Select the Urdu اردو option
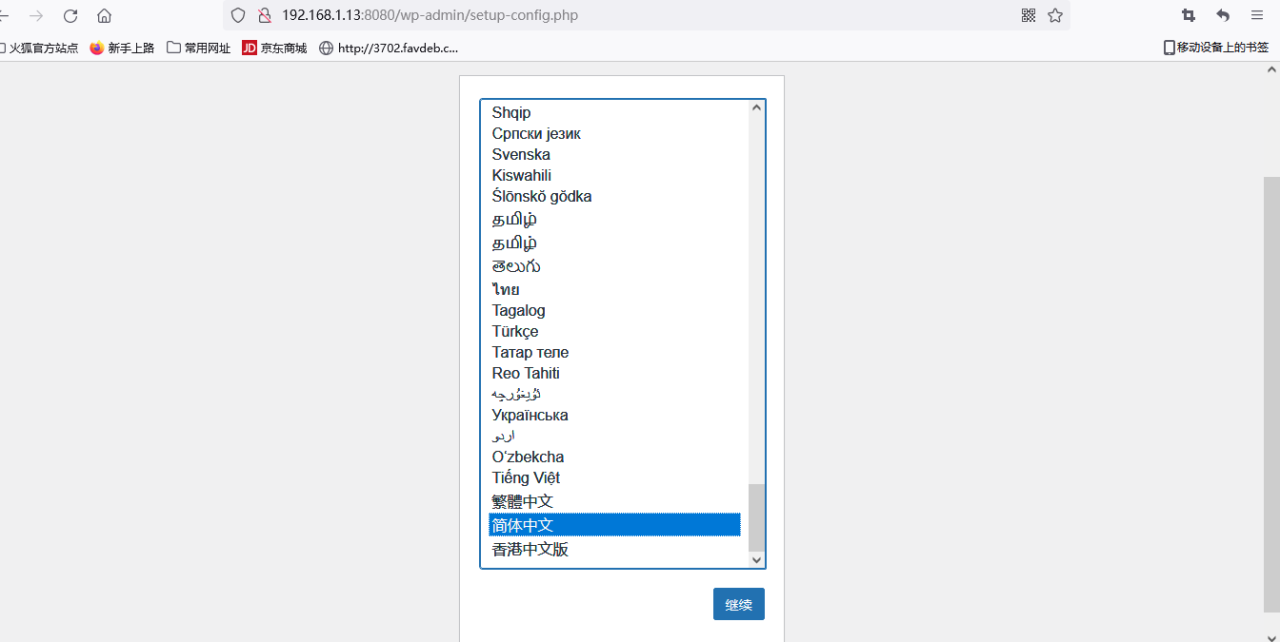1280x642 pixels. [614, 436]
